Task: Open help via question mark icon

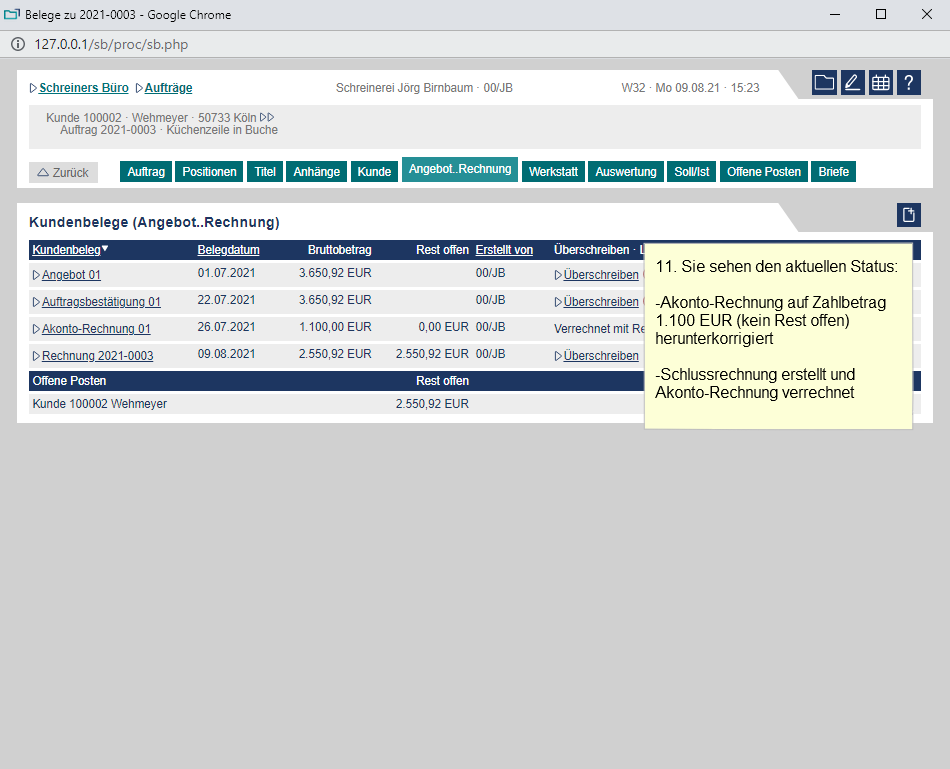Action: click(x=908, y=83)
